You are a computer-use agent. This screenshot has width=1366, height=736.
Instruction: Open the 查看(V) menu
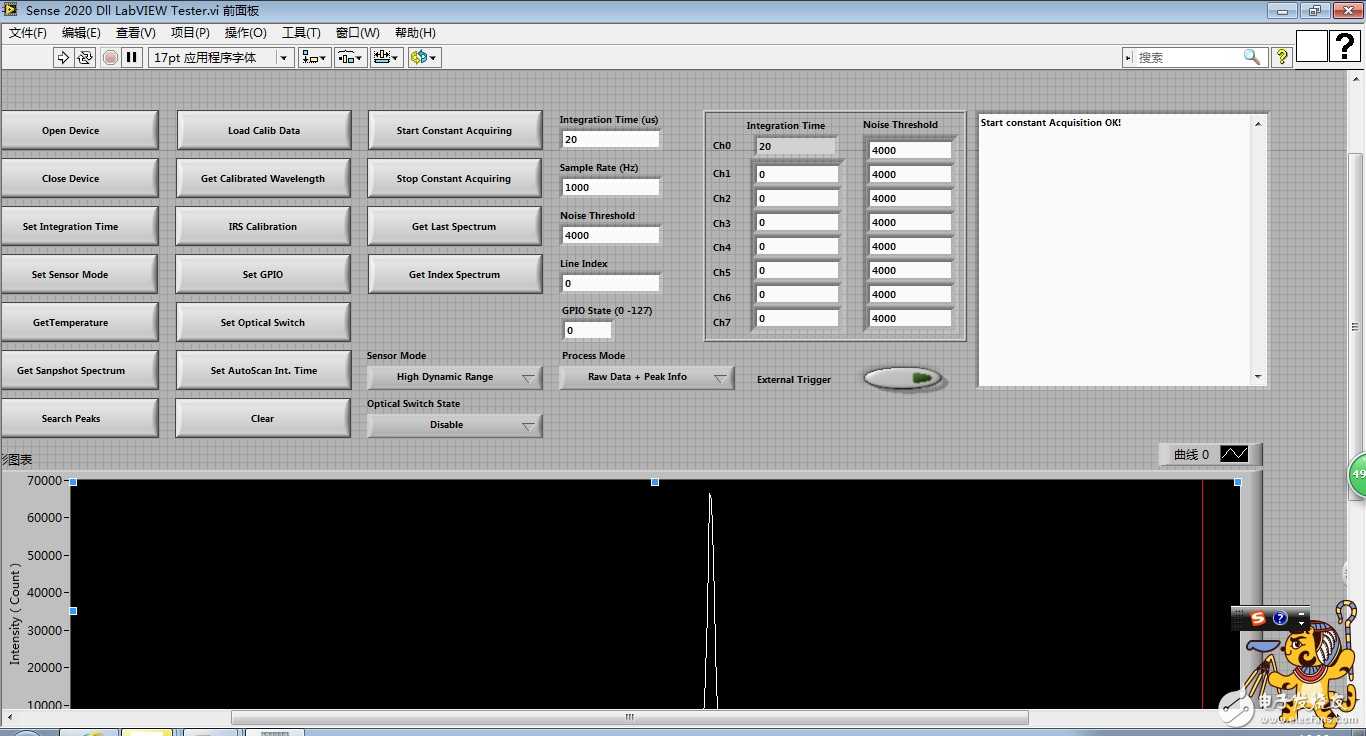[136, 33]
